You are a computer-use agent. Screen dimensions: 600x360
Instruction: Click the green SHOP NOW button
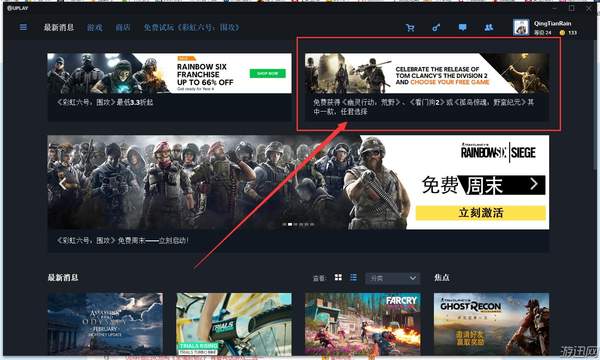click(267, 73)
